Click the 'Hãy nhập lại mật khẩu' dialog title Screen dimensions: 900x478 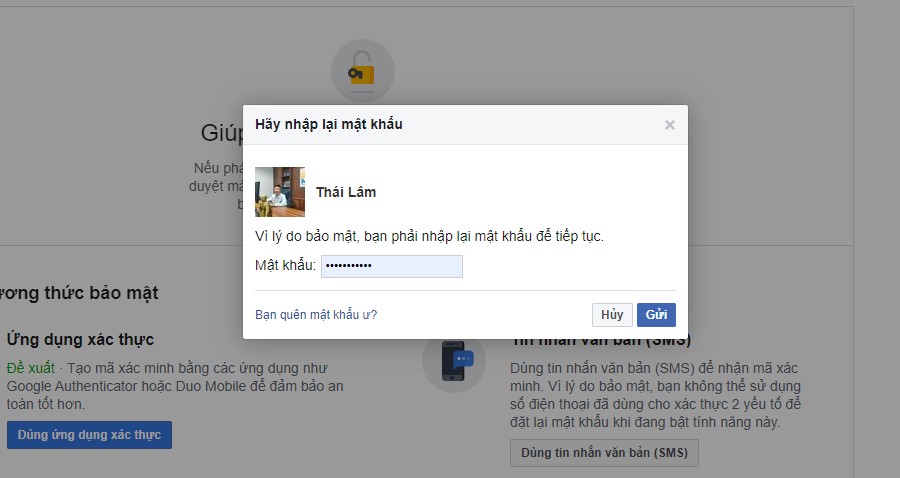coord(329,125)
